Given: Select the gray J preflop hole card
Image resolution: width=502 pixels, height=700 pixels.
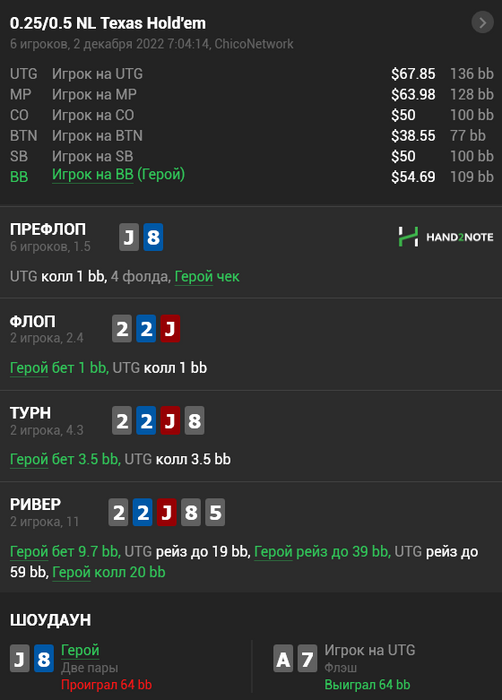Looking at the screenshot, I should pos(129,237).
